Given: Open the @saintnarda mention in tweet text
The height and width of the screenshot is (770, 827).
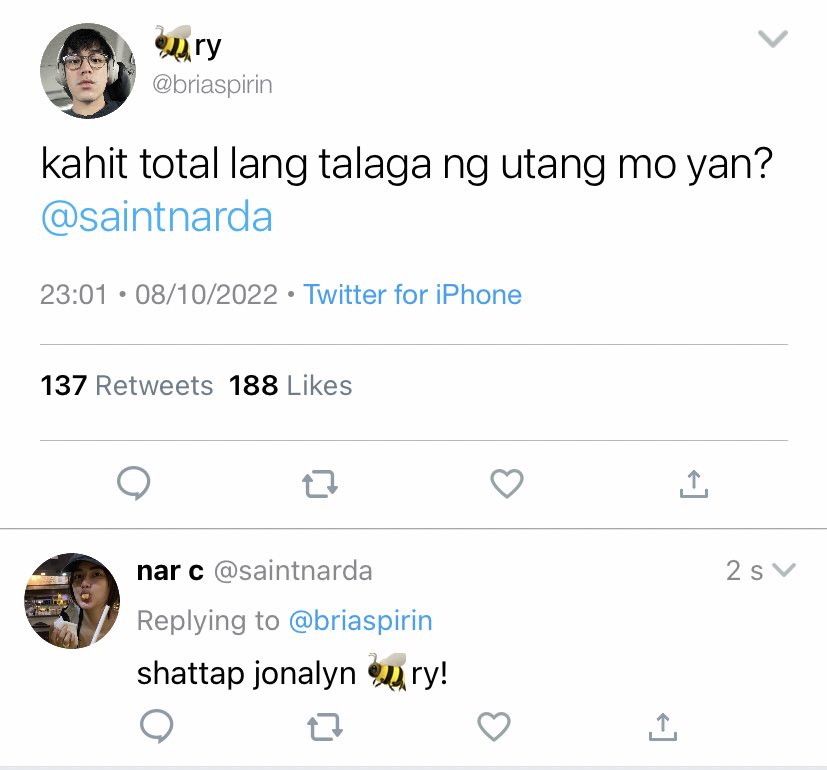Looking at the screenshot, I should pyautogui.click(x=157, y=217).
